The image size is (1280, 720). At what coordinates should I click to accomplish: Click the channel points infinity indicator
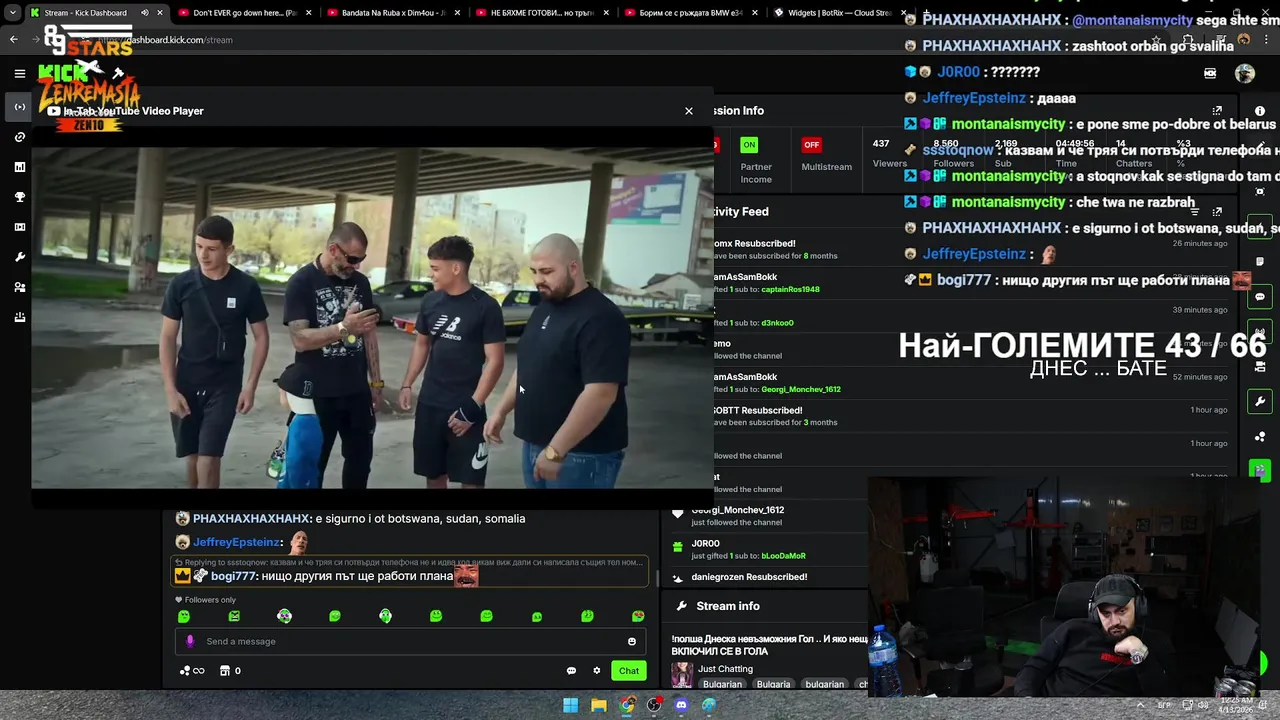[192, 671]
